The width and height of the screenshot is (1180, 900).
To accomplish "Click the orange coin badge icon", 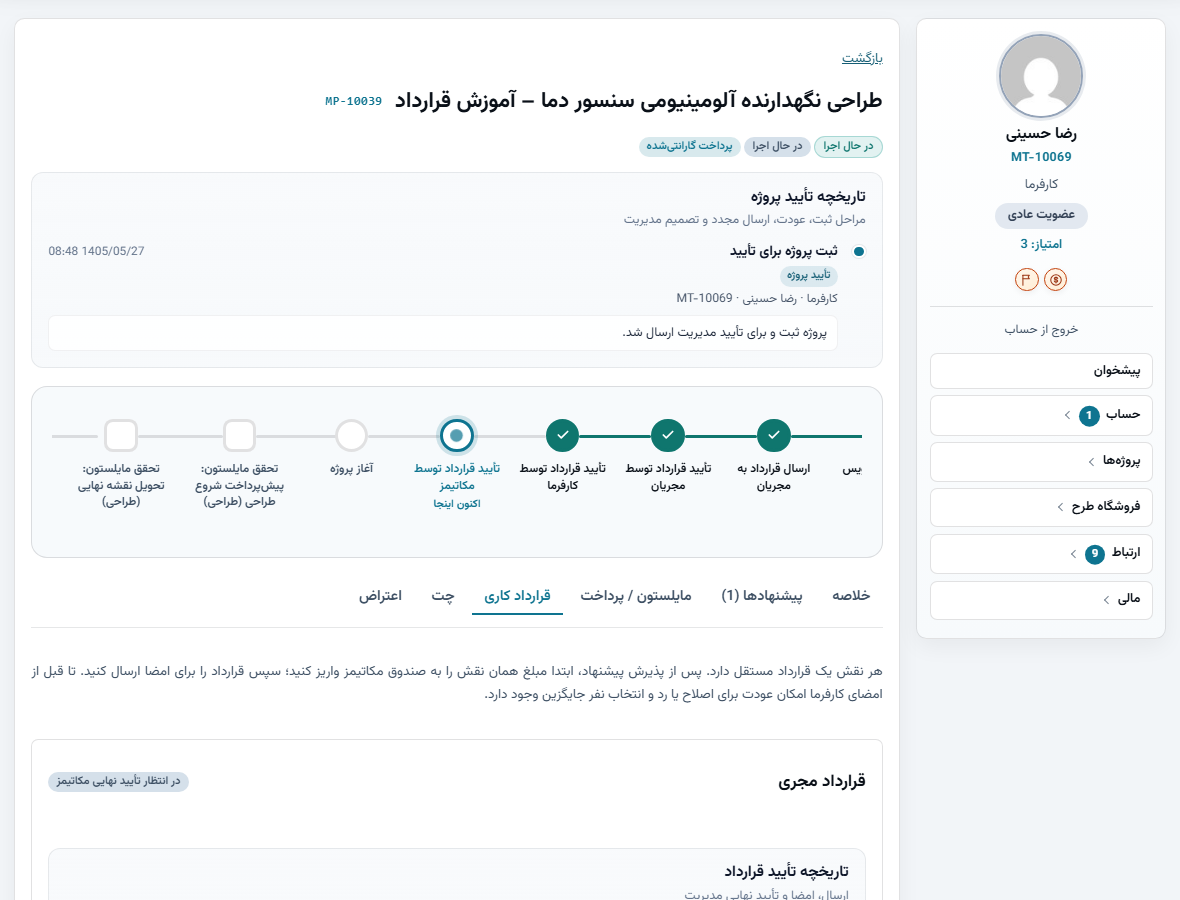I will (x=1056, y=280).
